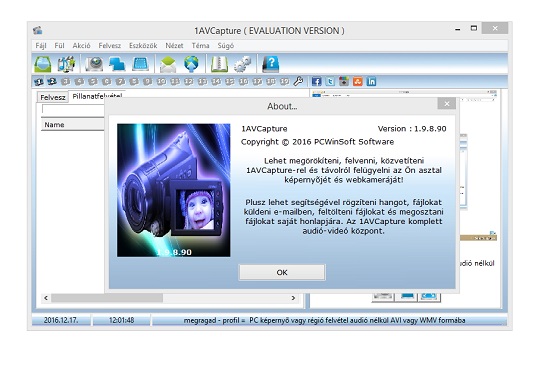Open the Nézet menu
This screenshot has width=550, height=372.
(x=174, y=46)
